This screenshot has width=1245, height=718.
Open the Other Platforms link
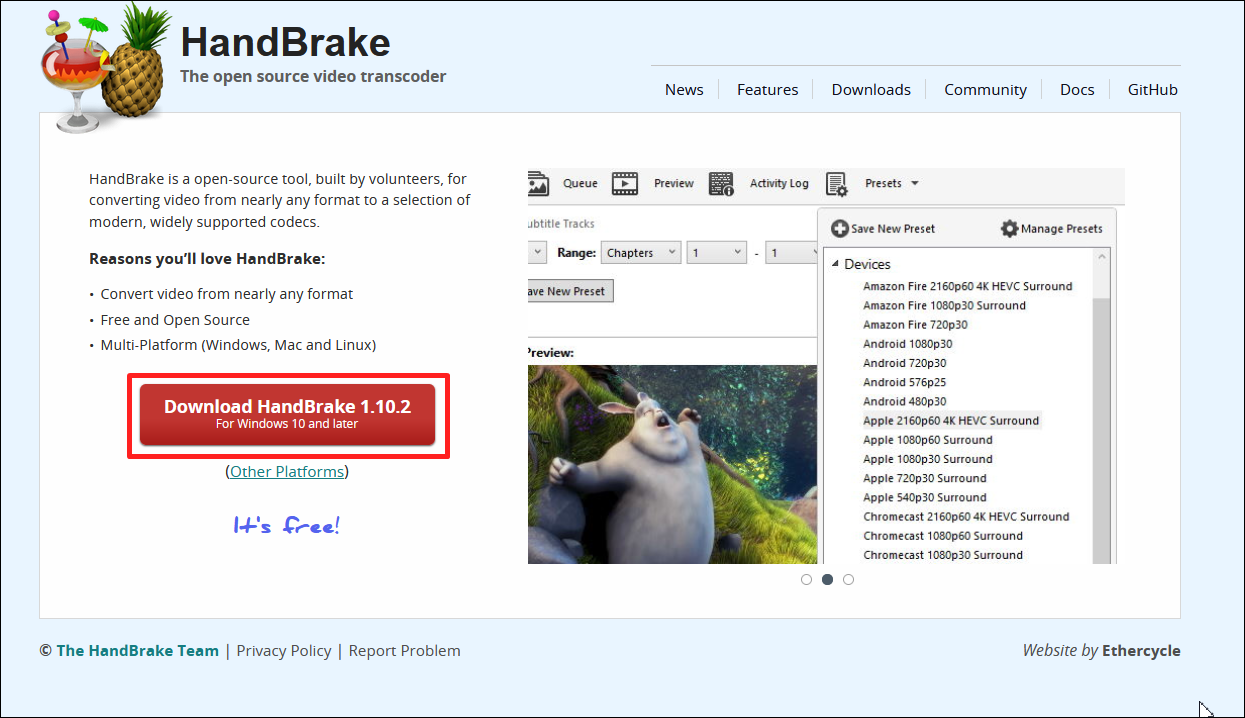(287, 472)
